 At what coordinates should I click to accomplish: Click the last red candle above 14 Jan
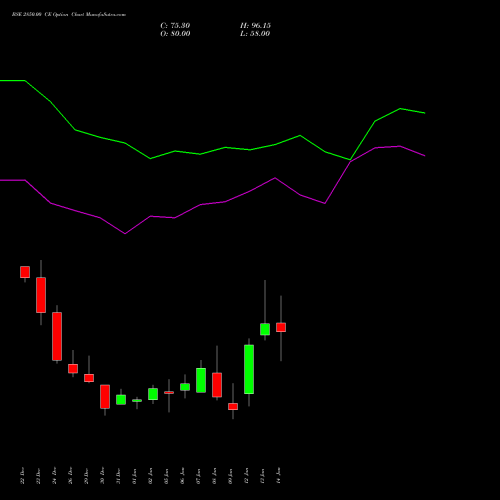tap(281, 327)
